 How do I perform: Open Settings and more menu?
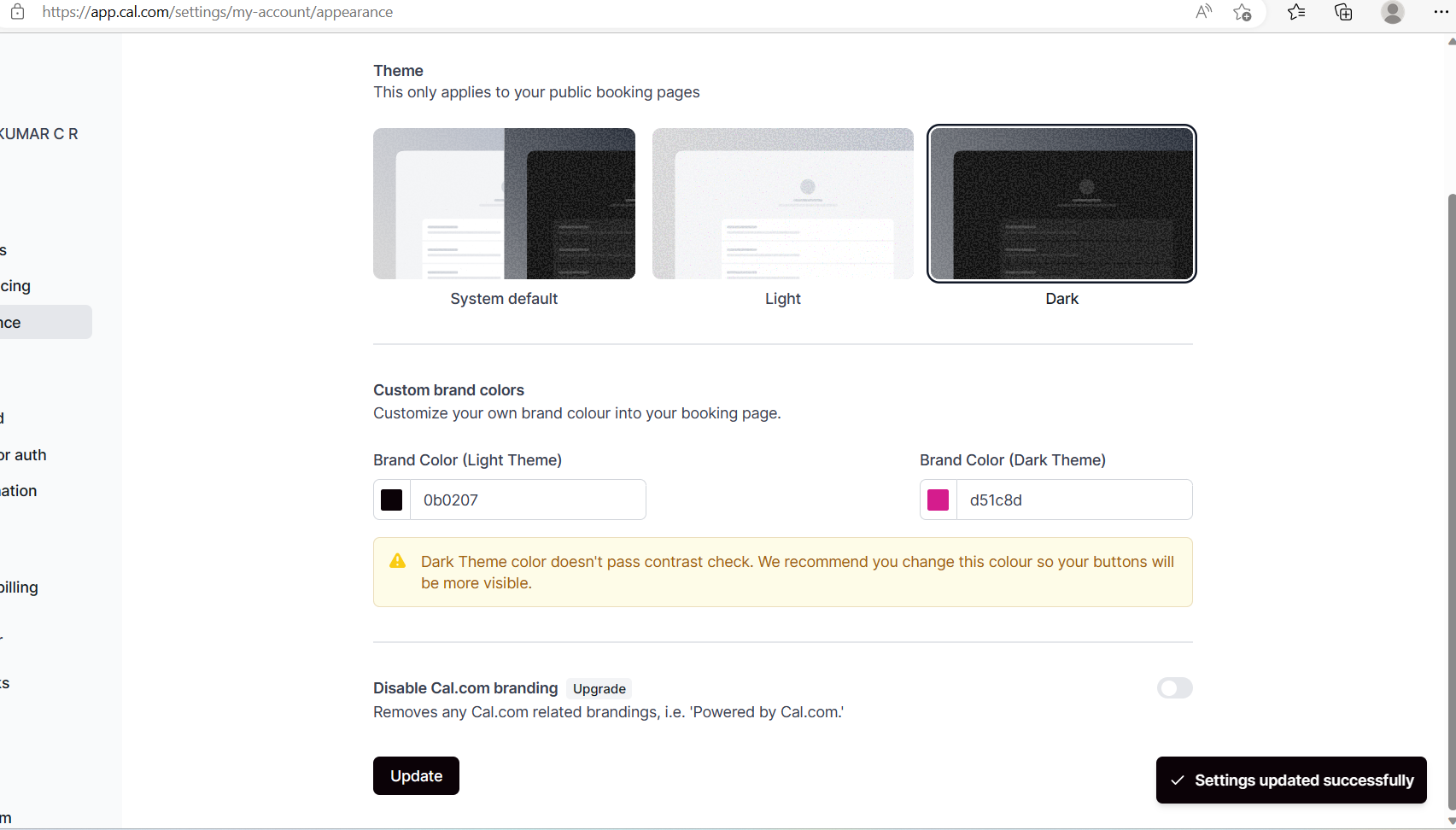click(1442, 12)
